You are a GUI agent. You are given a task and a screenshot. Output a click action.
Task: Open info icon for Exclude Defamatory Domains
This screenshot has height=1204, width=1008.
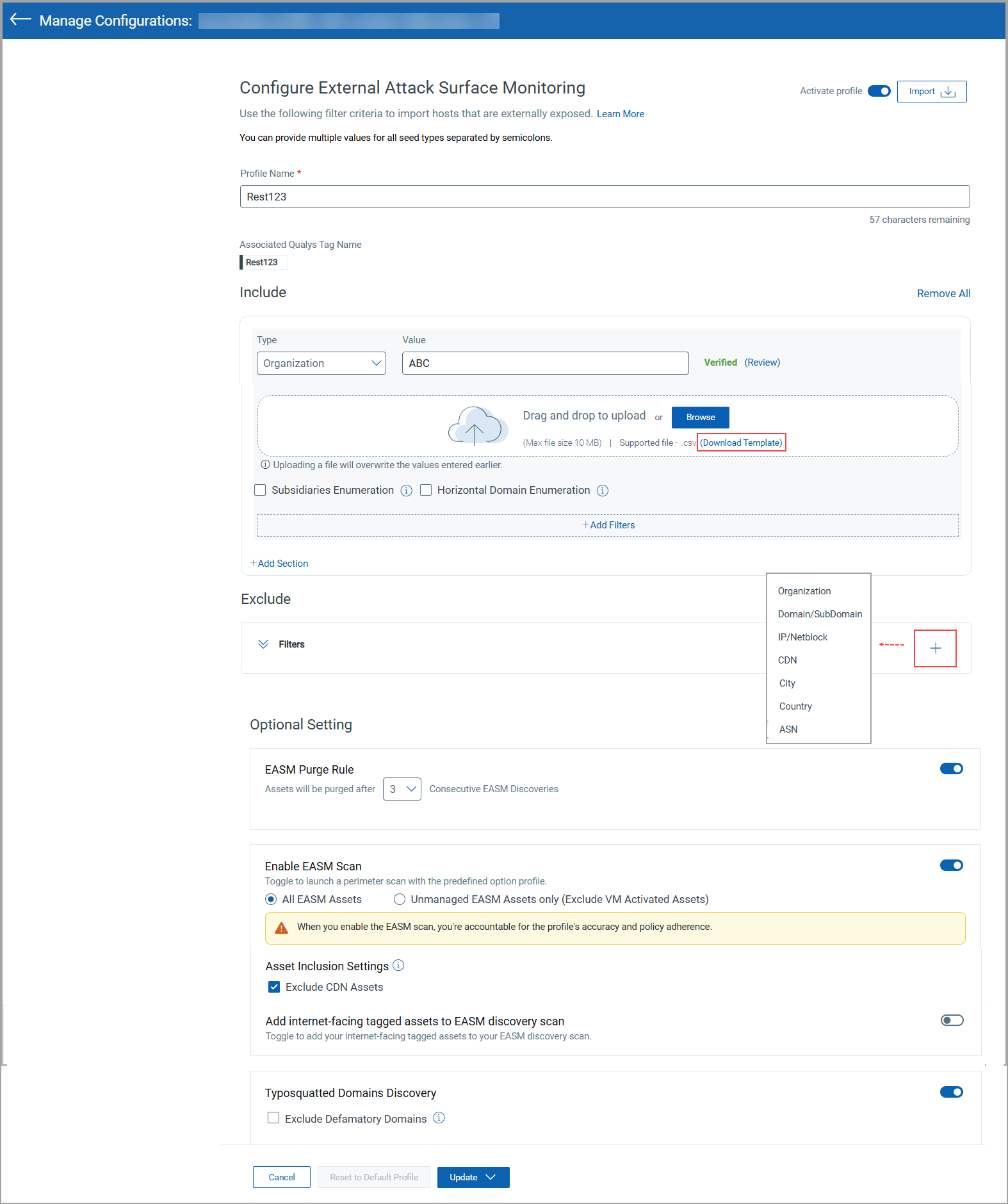coord(439,1118)
